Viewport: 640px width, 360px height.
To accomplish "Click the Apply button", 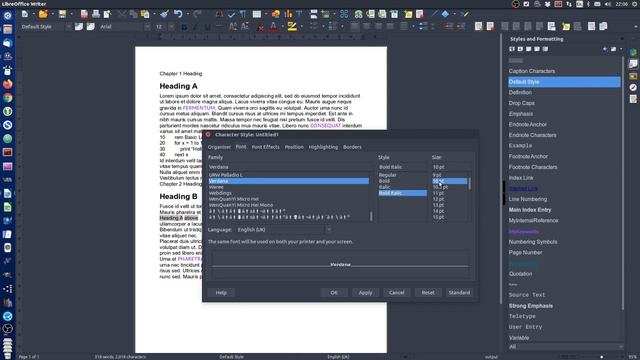I will coord(365,293).
